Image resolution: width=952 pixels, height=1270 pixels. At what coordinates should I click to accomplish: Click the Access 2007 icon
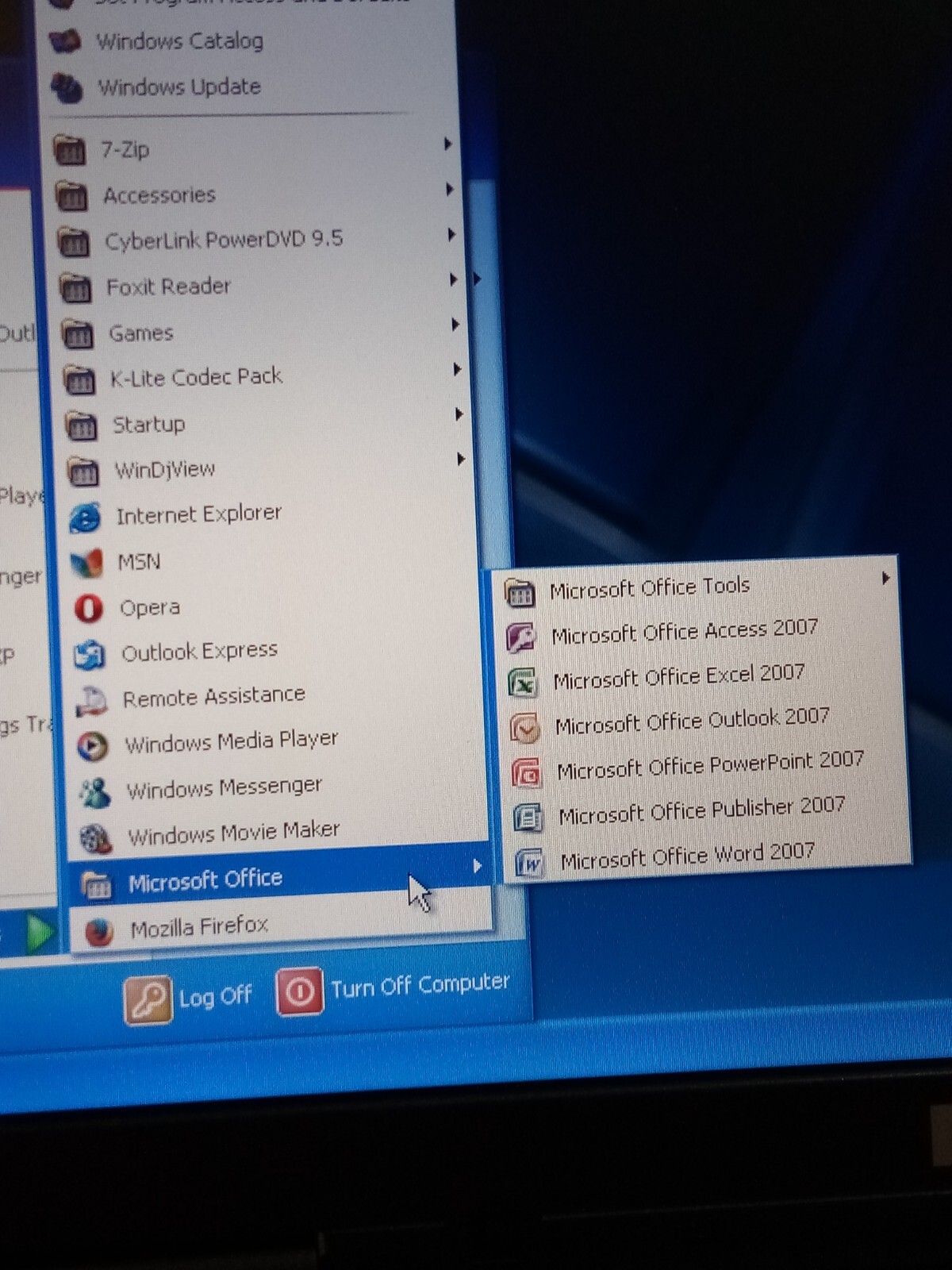pyautogui.click(x=521, y=637)
